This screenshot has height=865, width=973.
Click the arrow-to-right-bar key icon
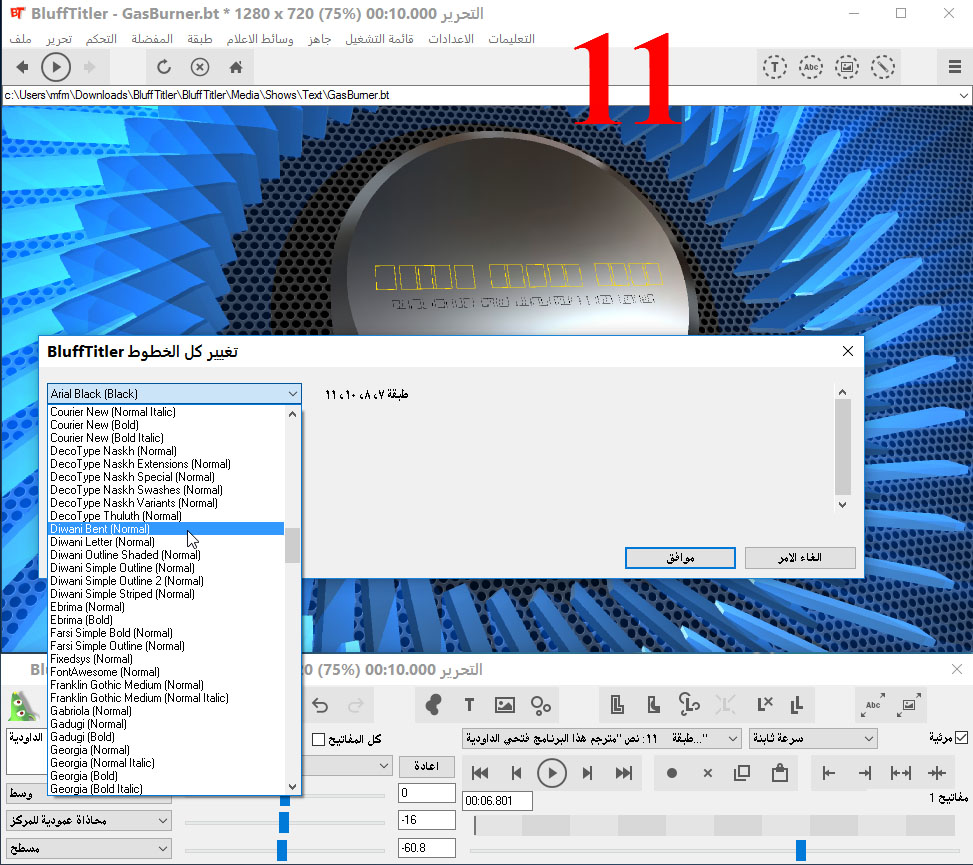[x=864, y=773]
